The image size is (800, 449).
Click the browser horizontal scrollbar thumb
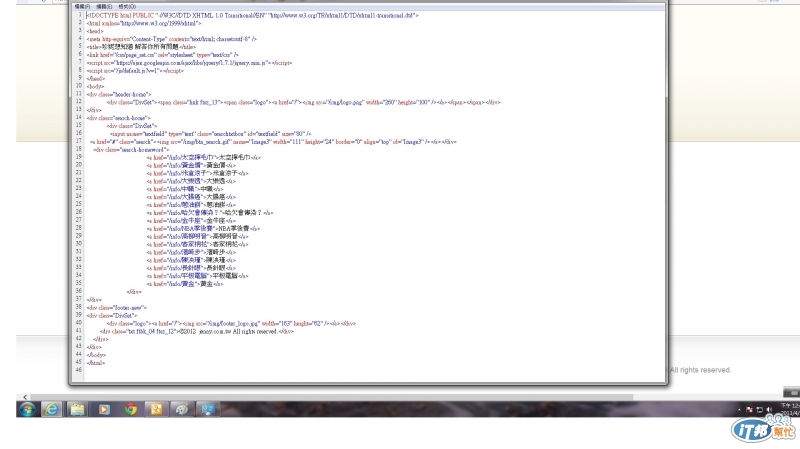332,396
